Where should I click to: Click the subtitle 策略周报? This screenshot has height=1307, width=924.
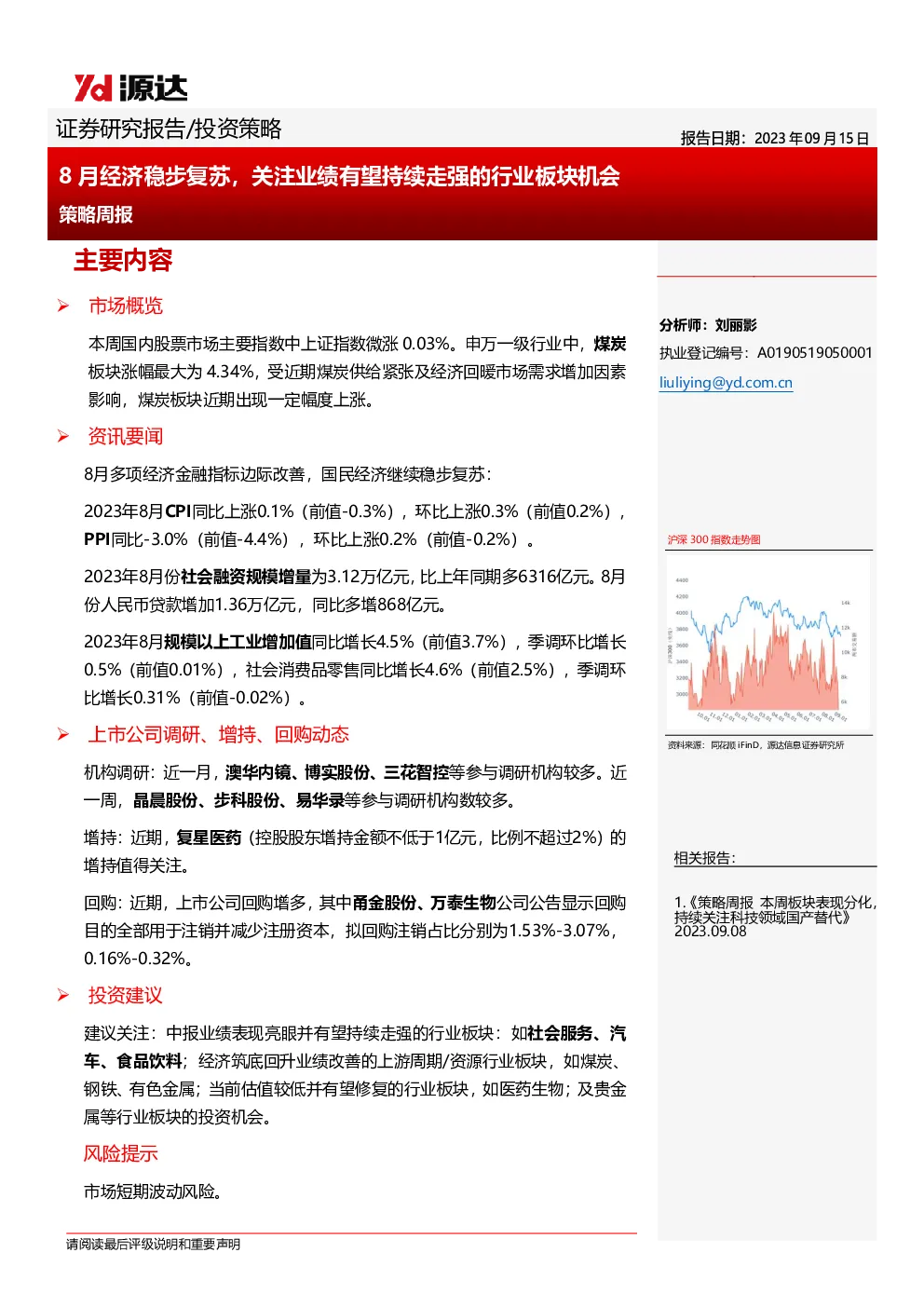pyautogui.click(x=96, y=214)
